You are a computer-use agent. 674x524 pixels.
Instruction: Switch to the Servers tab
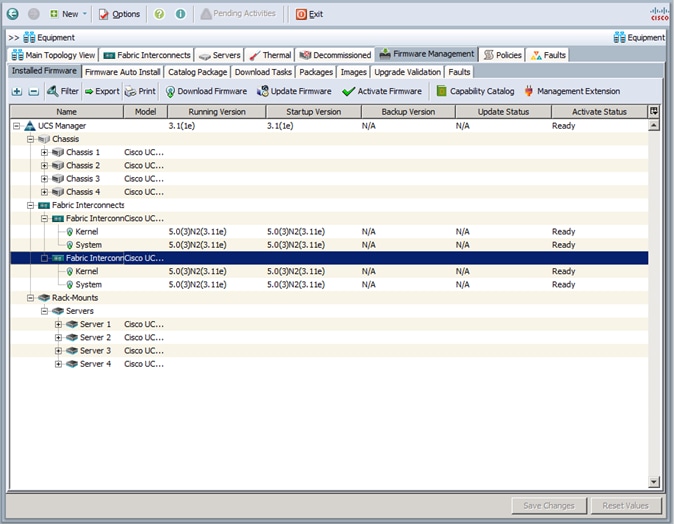pyautogui.click(x=220, y=55)
